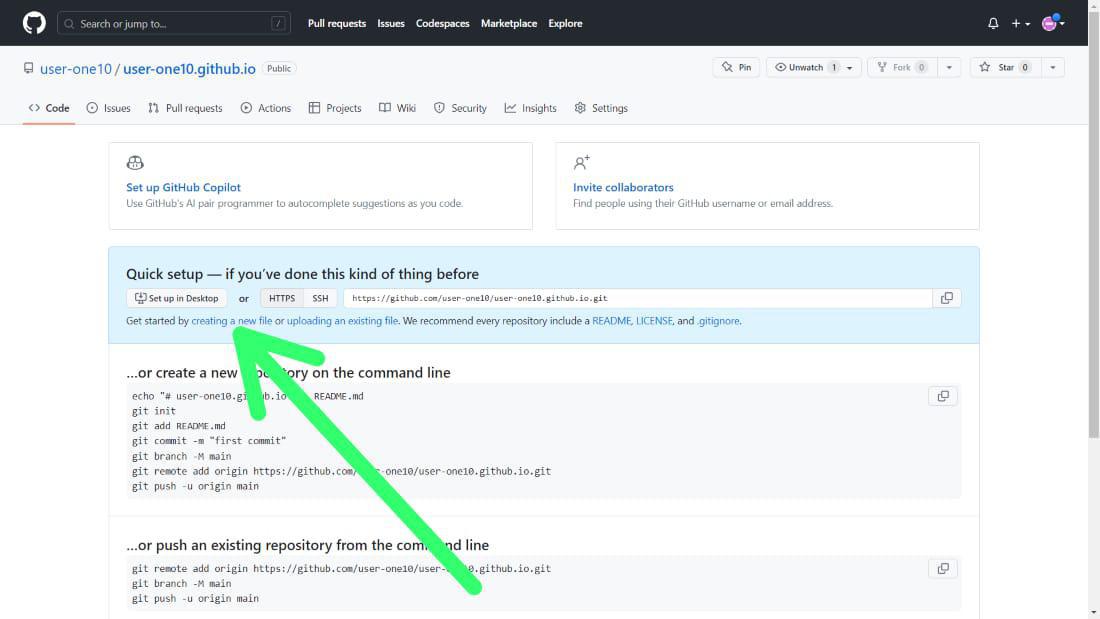
Task: Click the GitHub Copilot icon
Action: (135, 163)
